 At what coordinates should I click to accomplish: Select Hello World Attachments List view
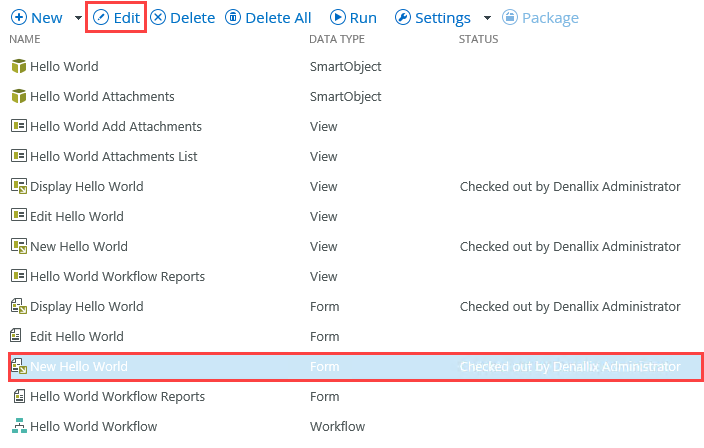(114, 157)
